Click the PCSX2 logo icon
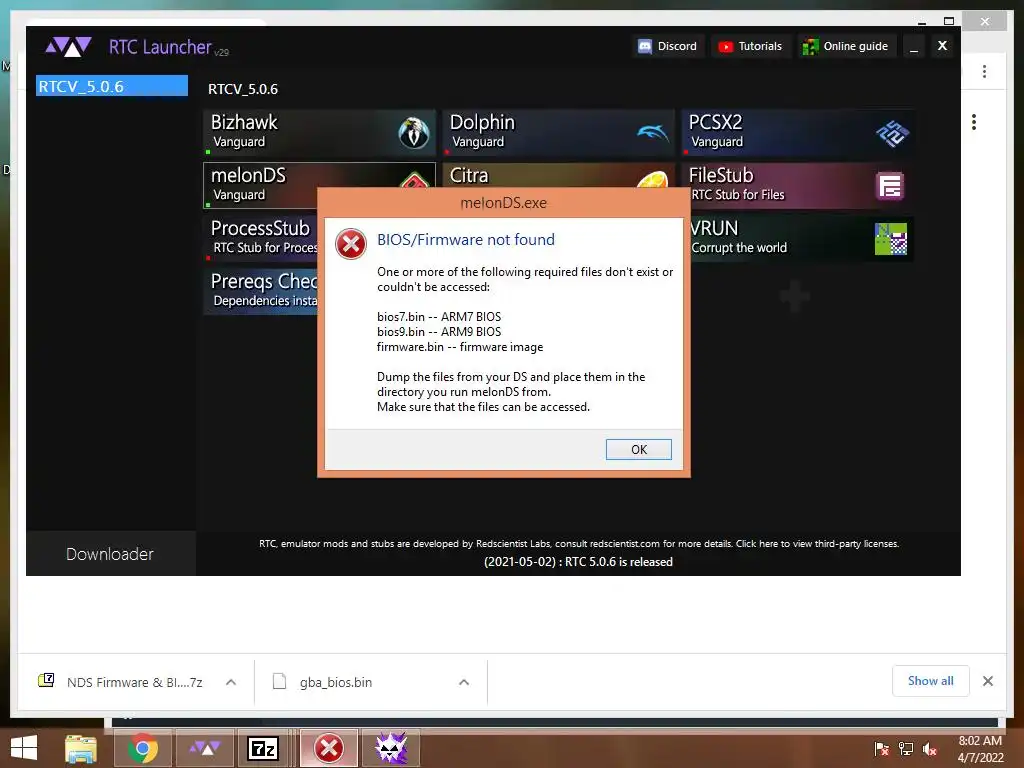The height and width of the screenshot is (768, 1024). [892, 133]
